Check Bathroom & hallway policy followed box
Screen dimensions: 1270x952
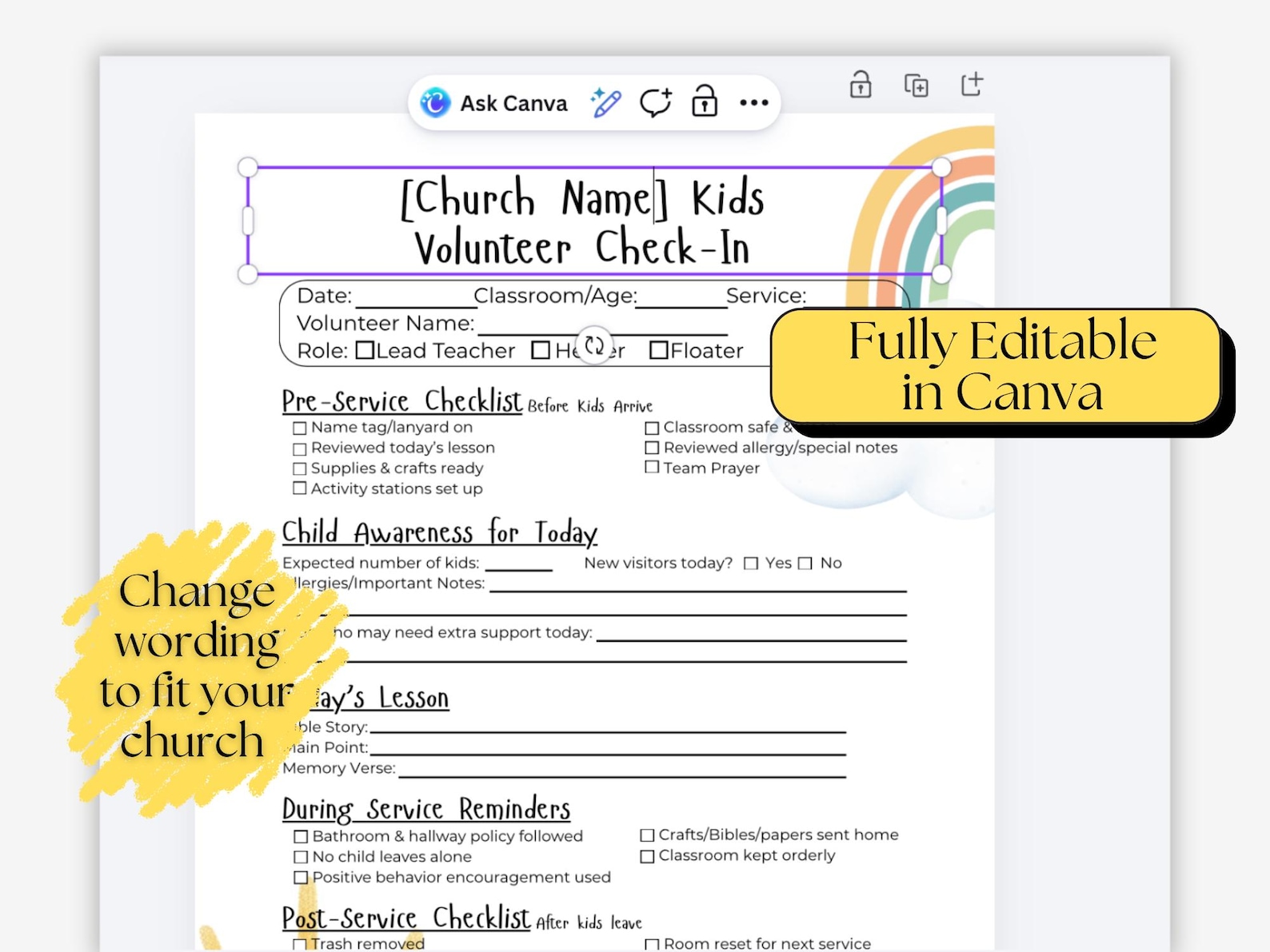click(301, 837)
